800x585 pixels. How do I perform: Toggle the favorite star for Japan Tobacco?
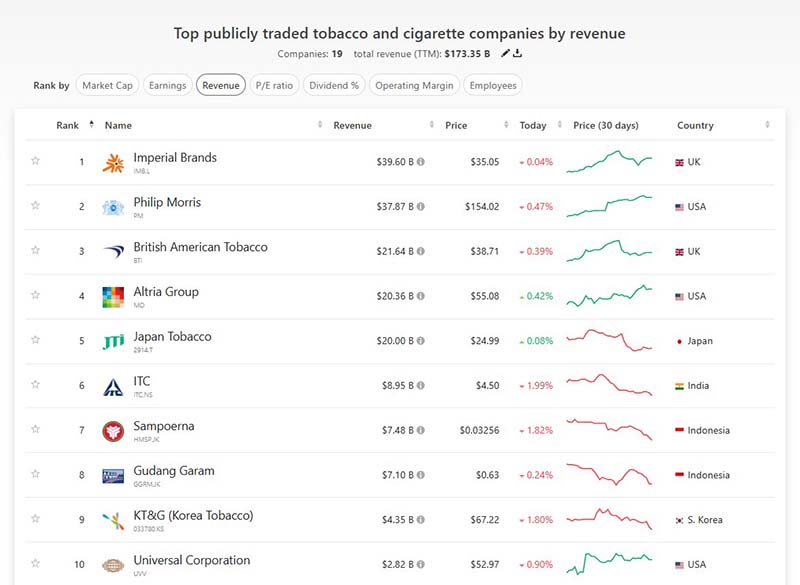point(35,341)
